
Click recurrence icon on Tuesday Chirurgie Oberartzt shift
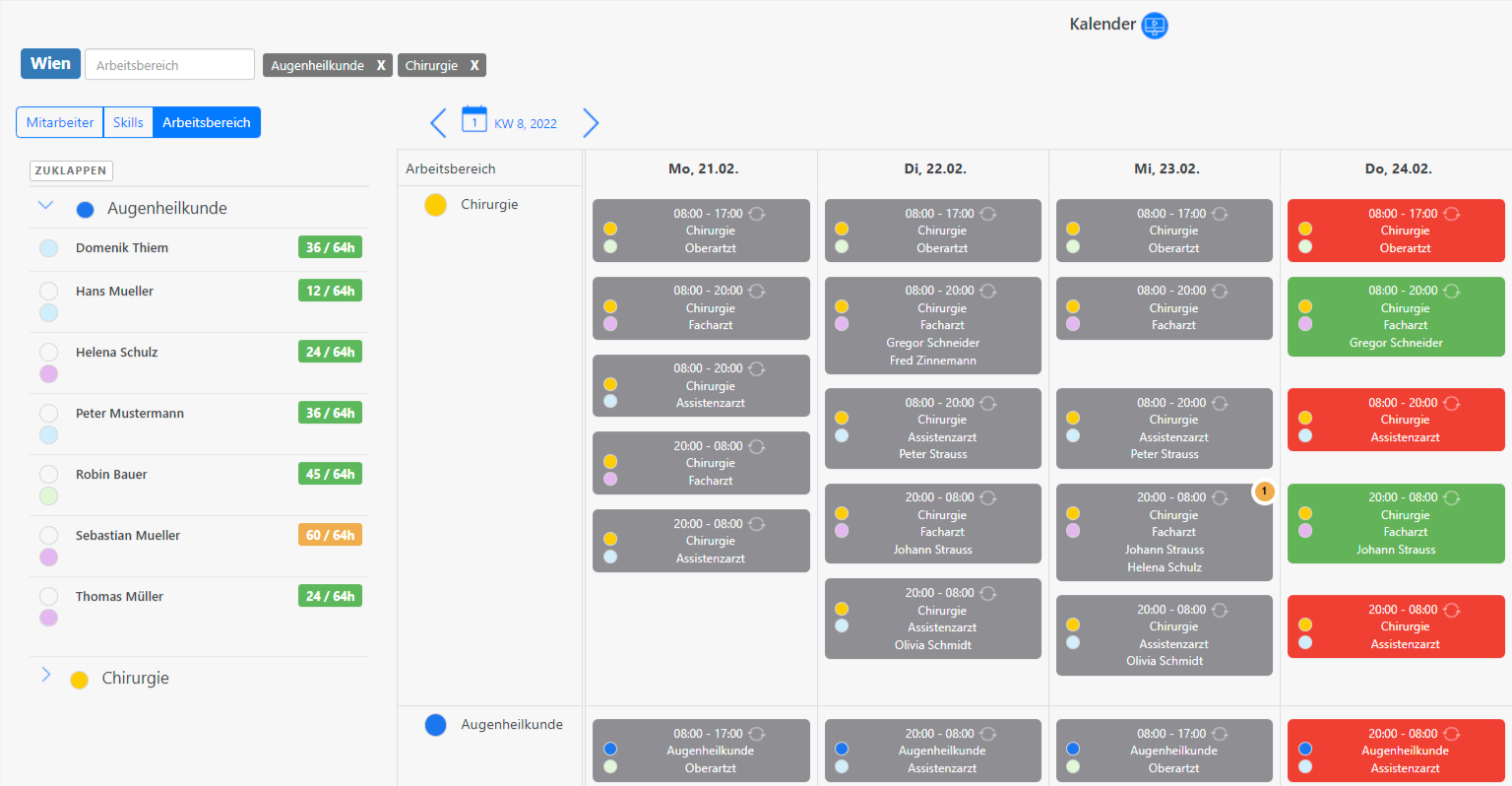[x=988, y=214]
